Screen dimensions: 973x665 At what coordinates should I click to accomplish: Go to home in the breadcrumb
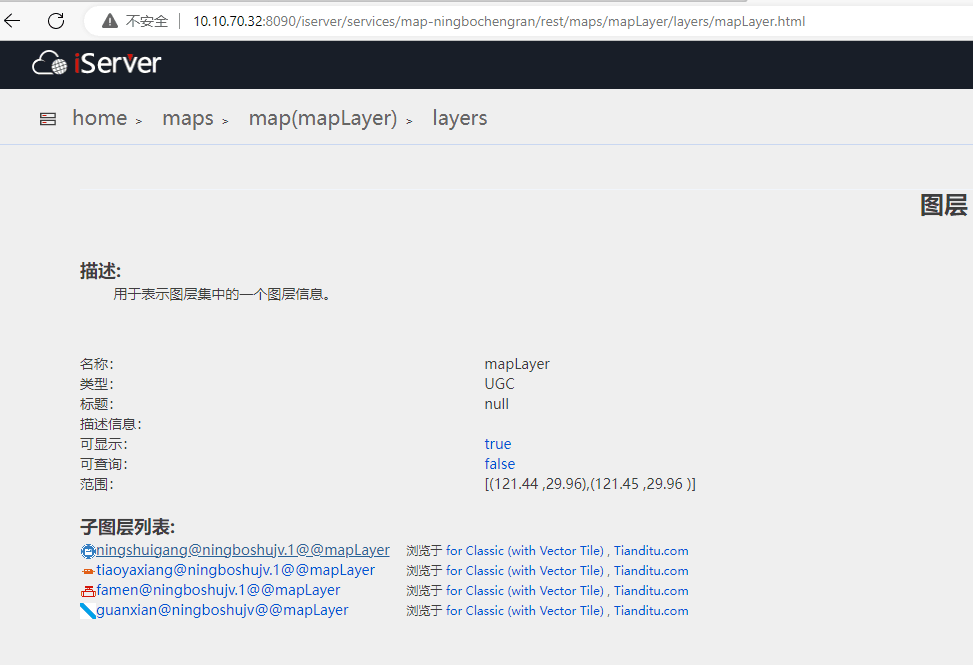pos(99,118)
